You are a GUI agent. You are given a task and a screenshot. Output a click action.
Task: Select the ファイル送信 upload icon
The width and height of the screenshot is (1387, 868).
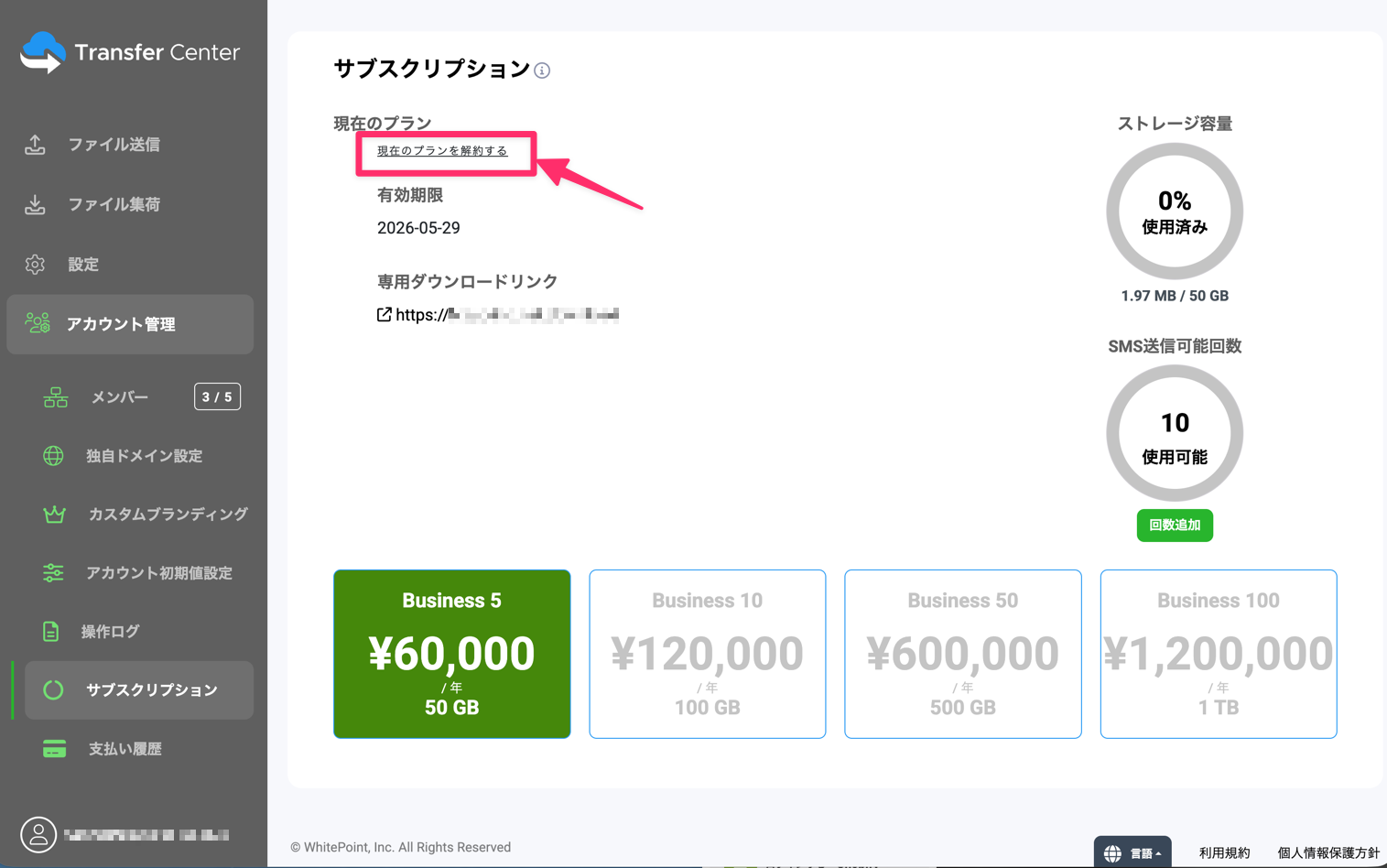coord(34,144)
